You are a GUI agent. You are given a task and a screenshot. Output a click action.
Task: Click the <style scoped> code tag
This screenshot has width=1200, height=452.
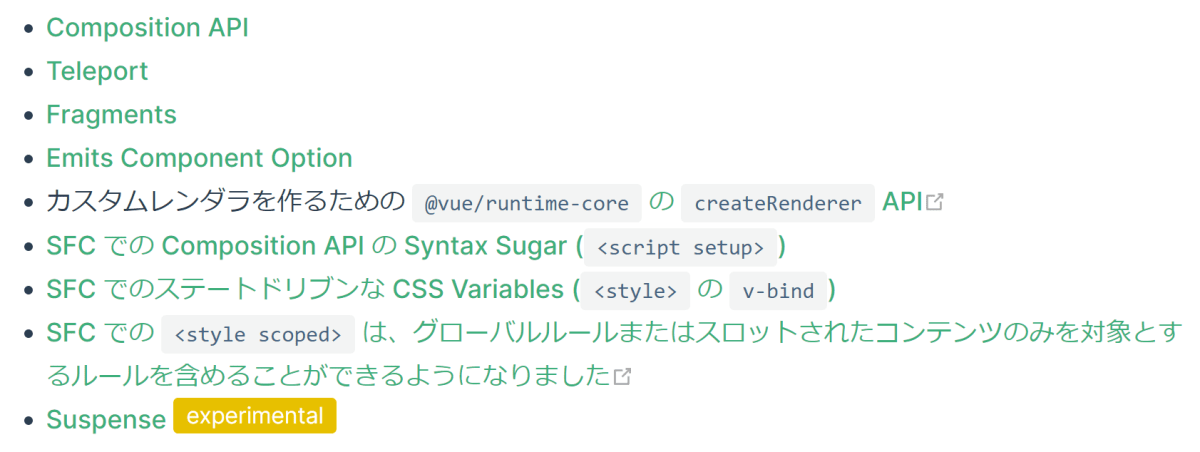pos(258,334)
